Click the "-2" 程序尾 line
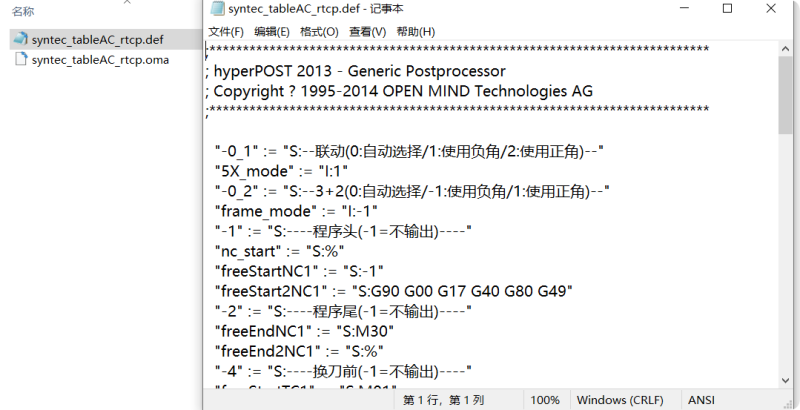 [x=343, y=311]
